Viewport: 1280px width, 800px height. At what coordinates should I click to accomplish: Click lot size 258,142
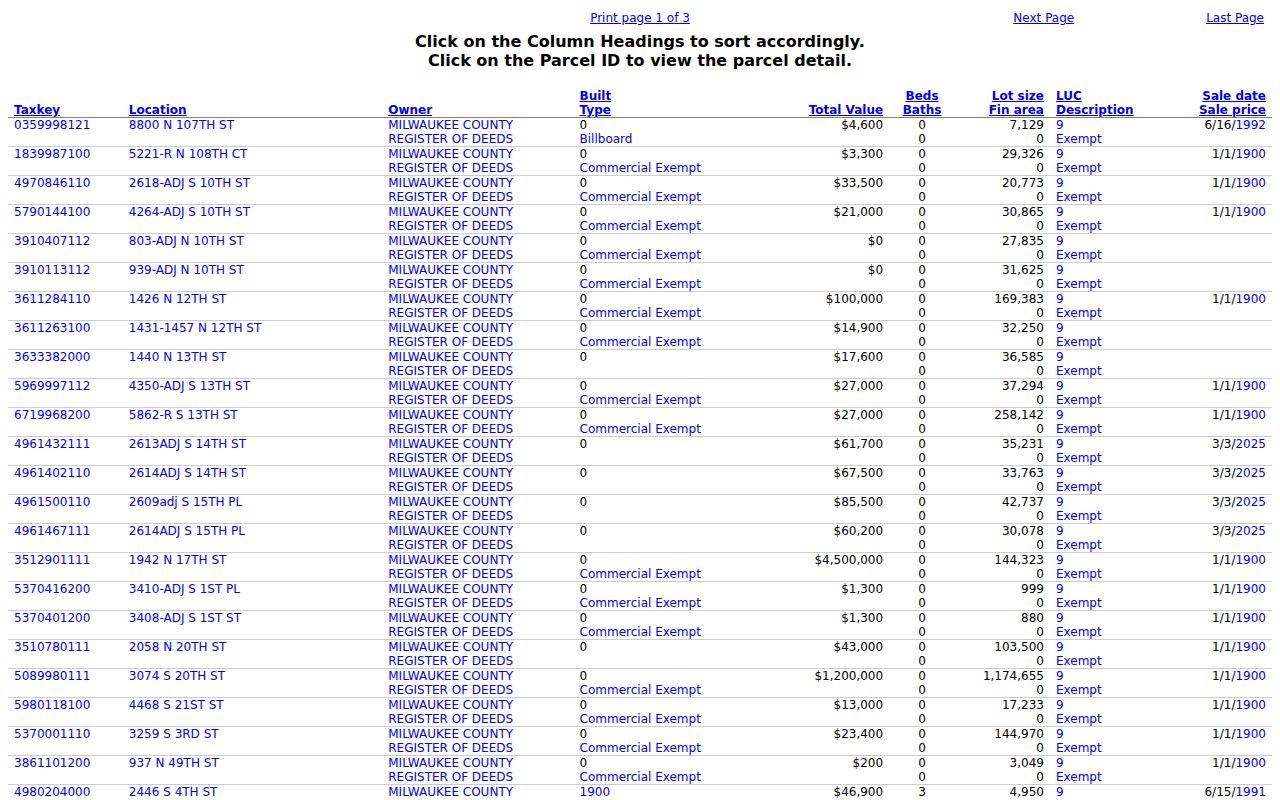(1018, 415)
